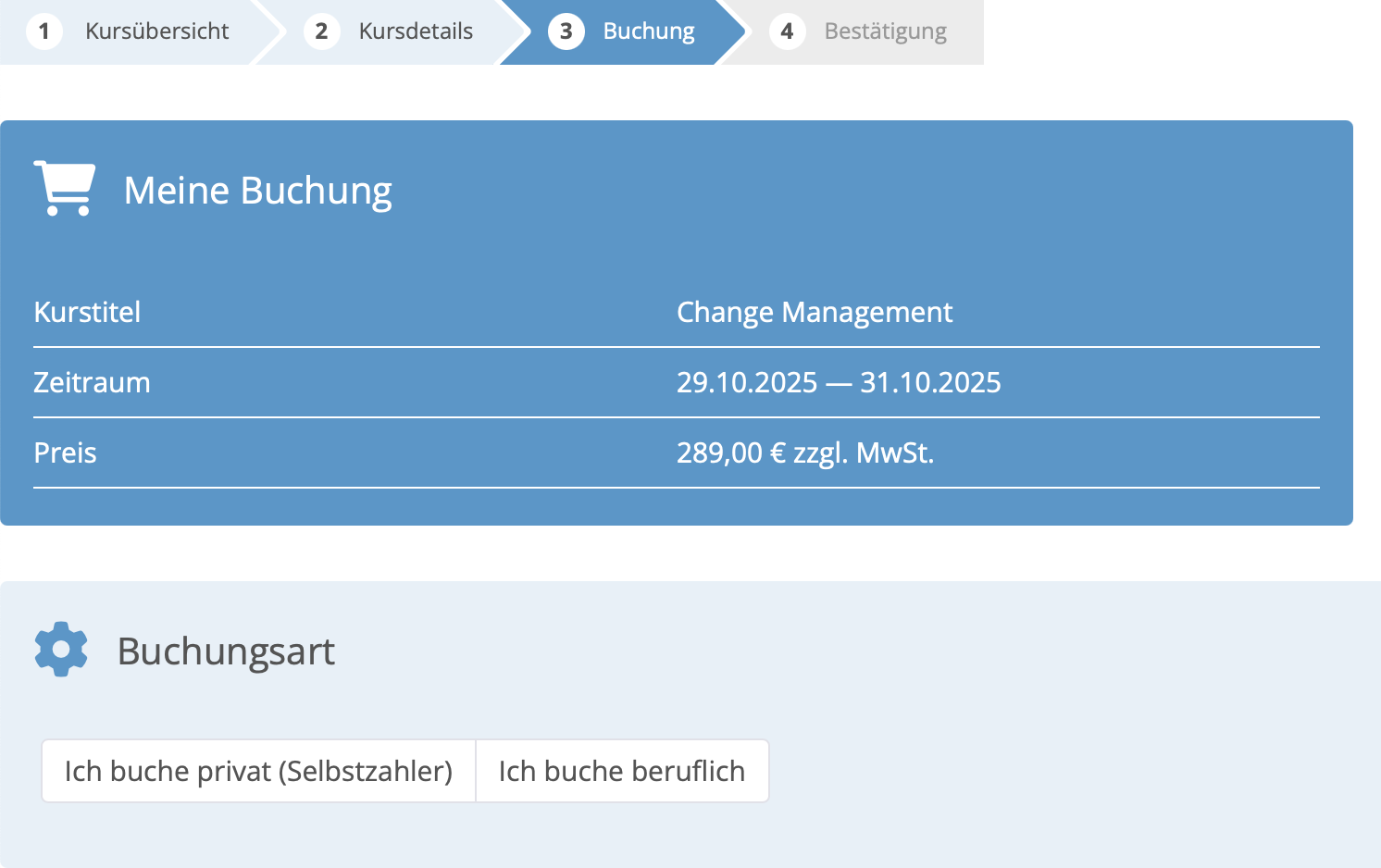Select booking type Ich buche beruflich
Viewport: 1381px width, 868px height.
[x=622, y=771]
